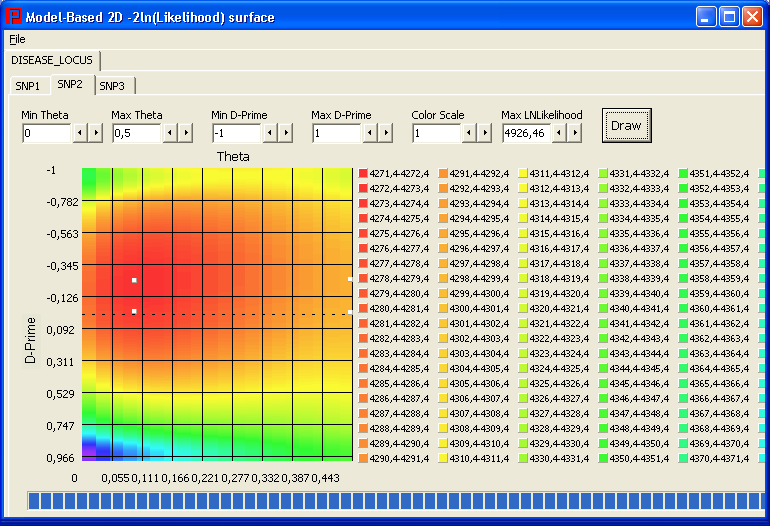Increase Color Scale with right arrow

[485, 133]
